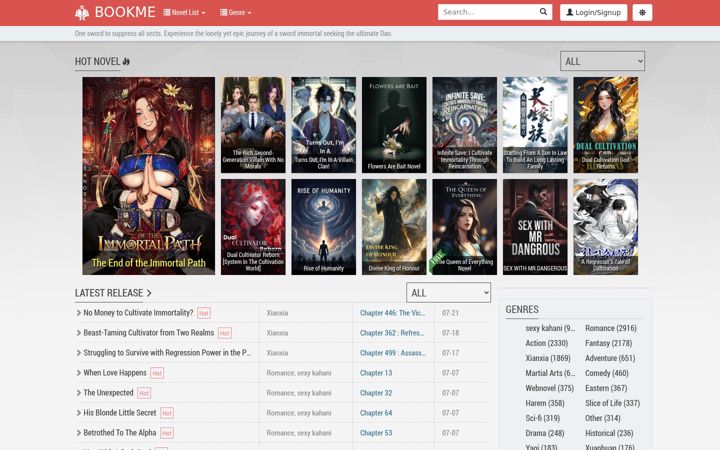Image resolution: width=720 pixels, height=450 pixels.
Task: Select the Xianxia (1869) genre
Action: (x=548, y=358)
